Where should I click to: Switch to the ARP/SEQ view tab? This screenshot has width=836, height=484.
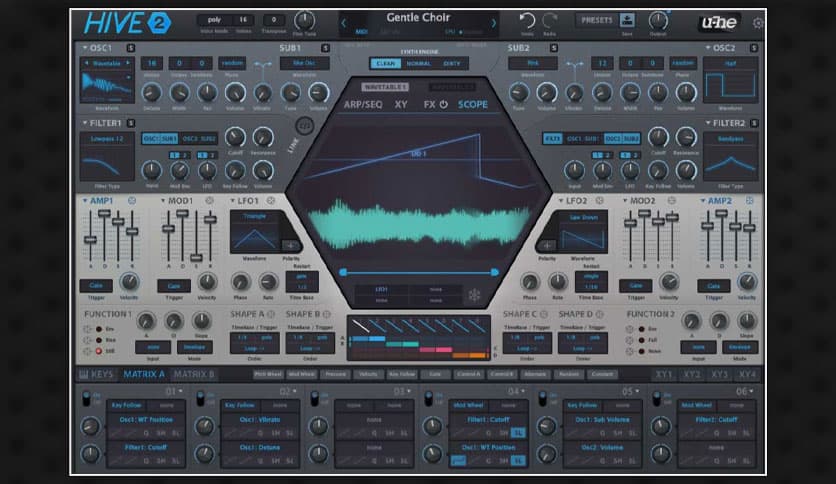pos(362,104)
